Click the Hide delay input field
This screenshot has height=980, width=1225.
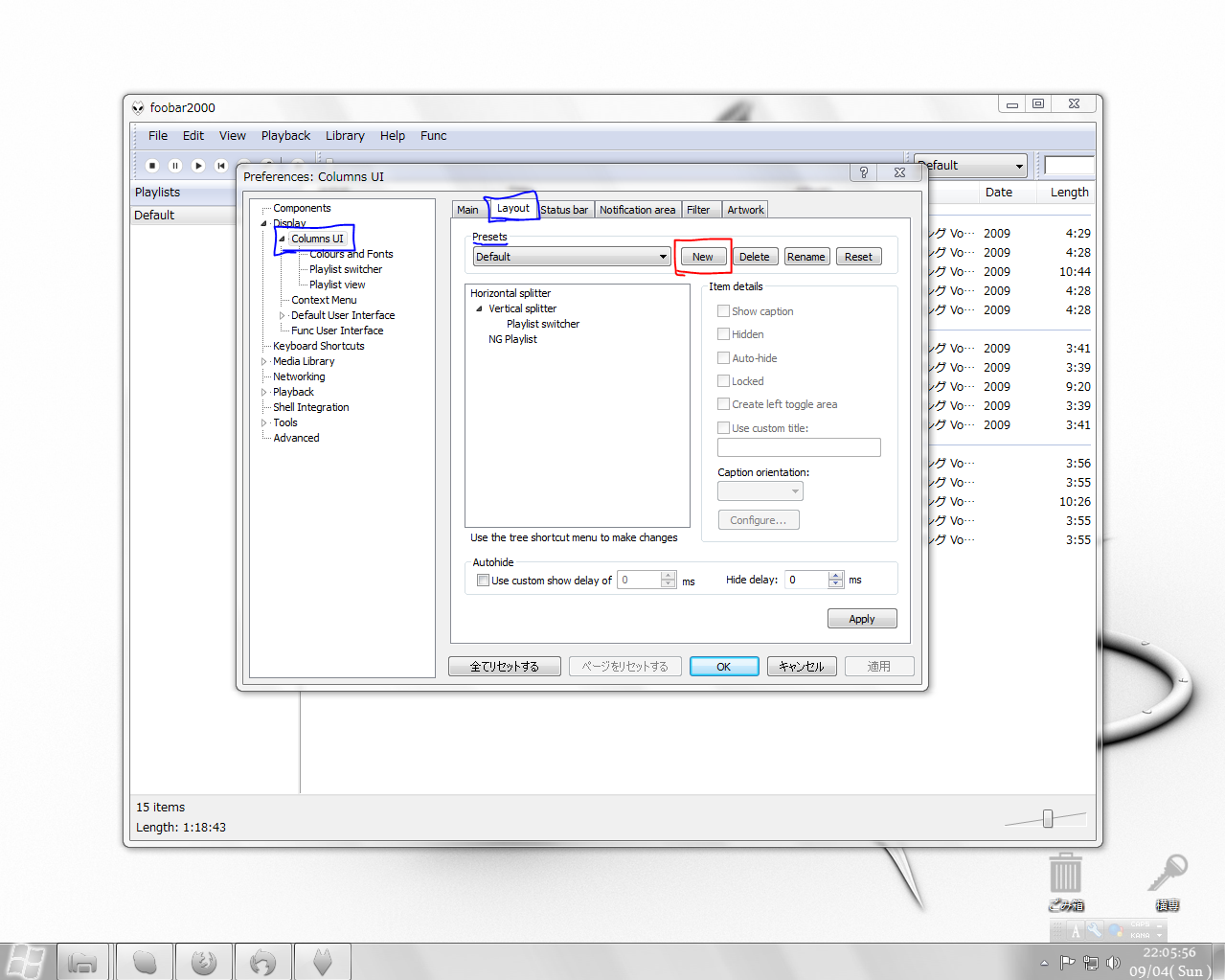pyautogui.click(x=807, y=580)
